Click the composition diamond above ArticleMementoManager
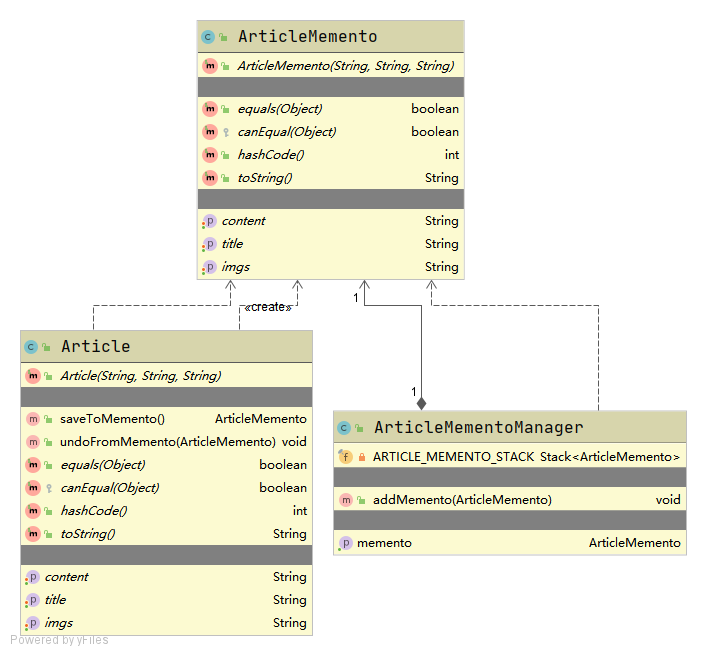Viewport: 707px width, 656px height. (421, 403)
